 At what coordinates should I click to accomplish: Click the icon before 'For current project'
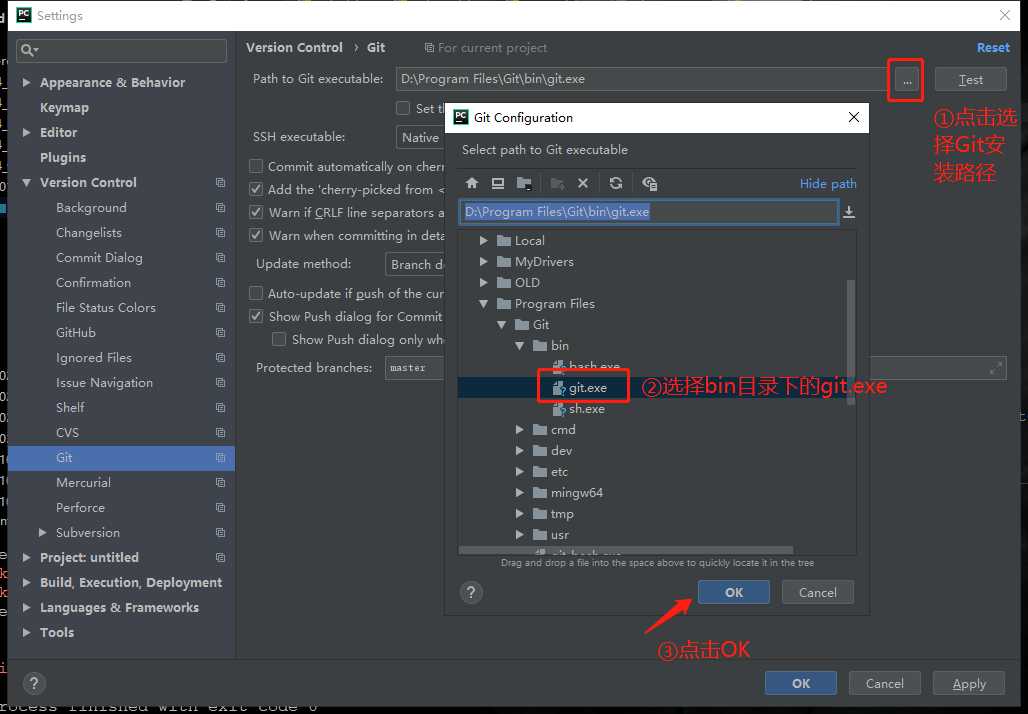pyautogui.click(x=429, y=48)
